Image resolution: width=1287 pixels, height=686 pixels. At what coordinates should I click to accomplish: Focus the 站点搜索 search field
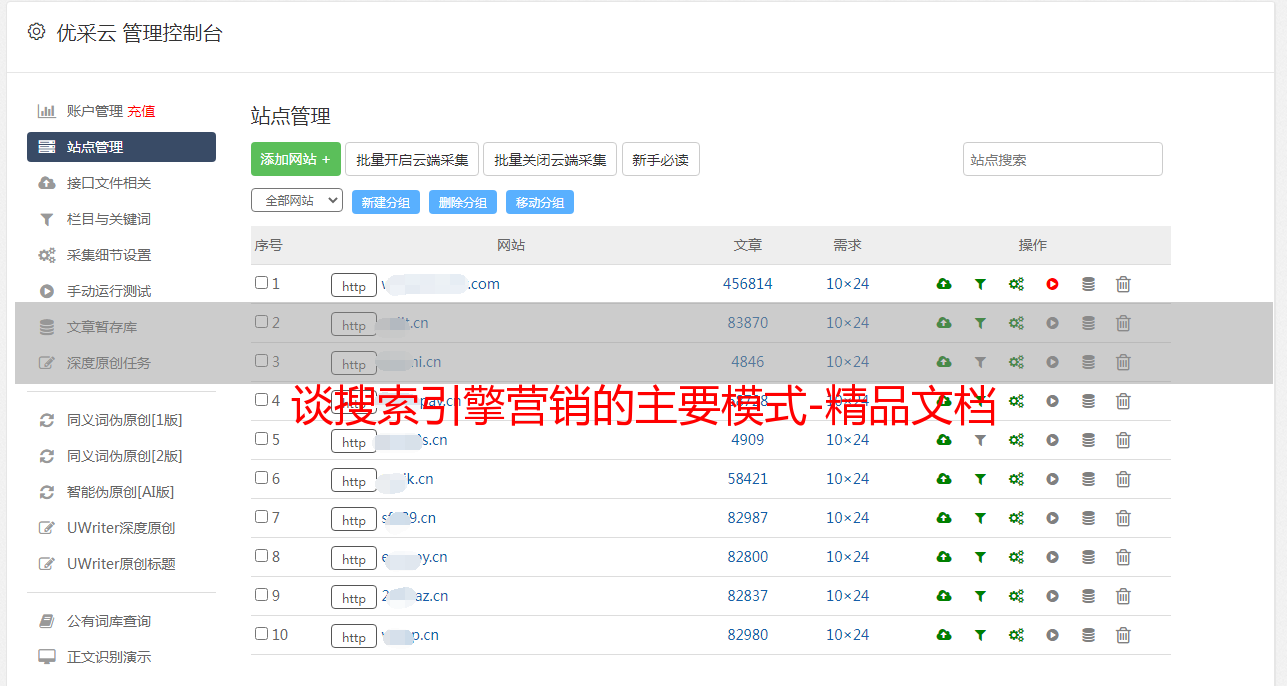[x=1063, y=159]
